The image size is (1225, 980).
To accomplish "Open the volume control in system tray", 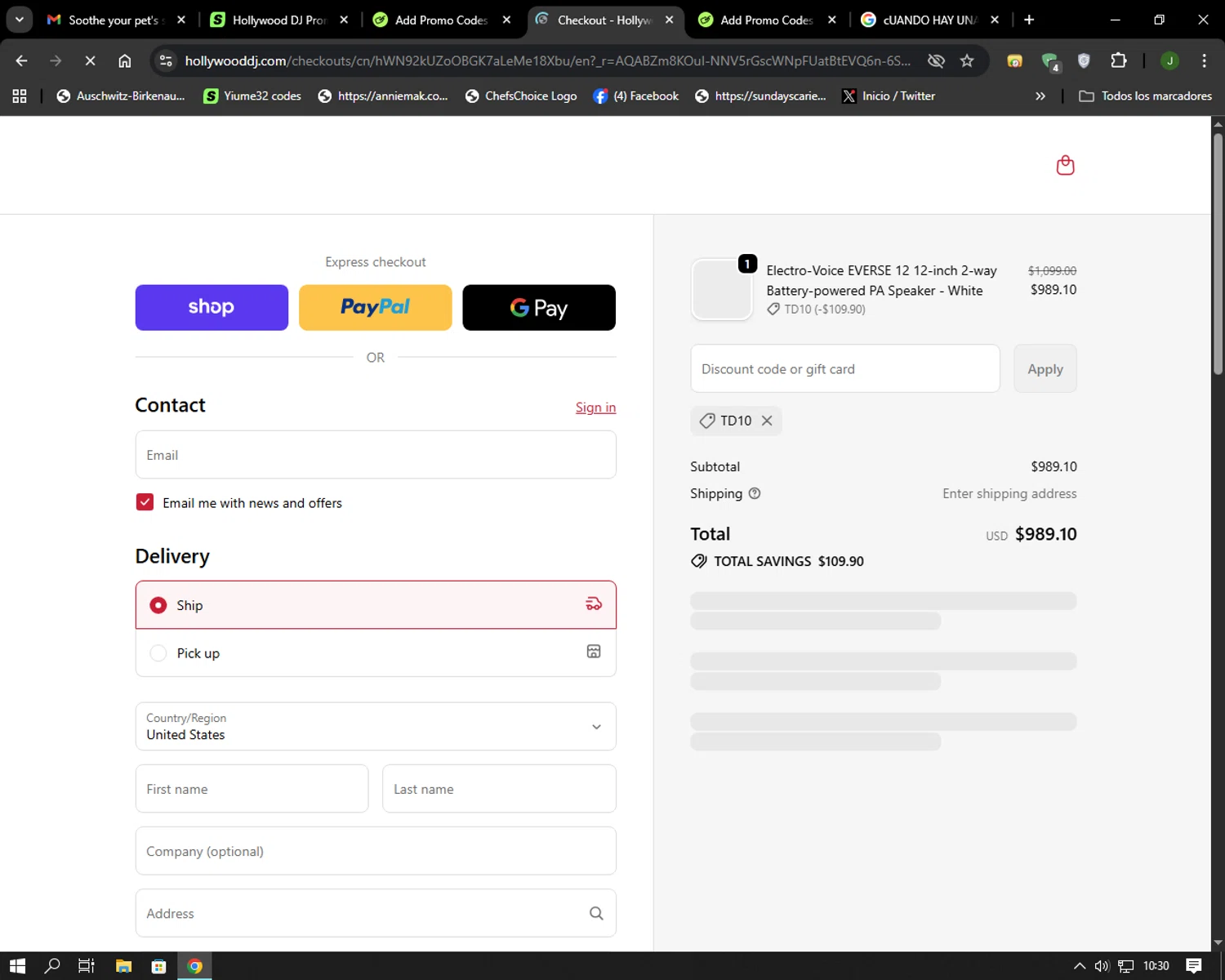I will [x=1102, y=966].
